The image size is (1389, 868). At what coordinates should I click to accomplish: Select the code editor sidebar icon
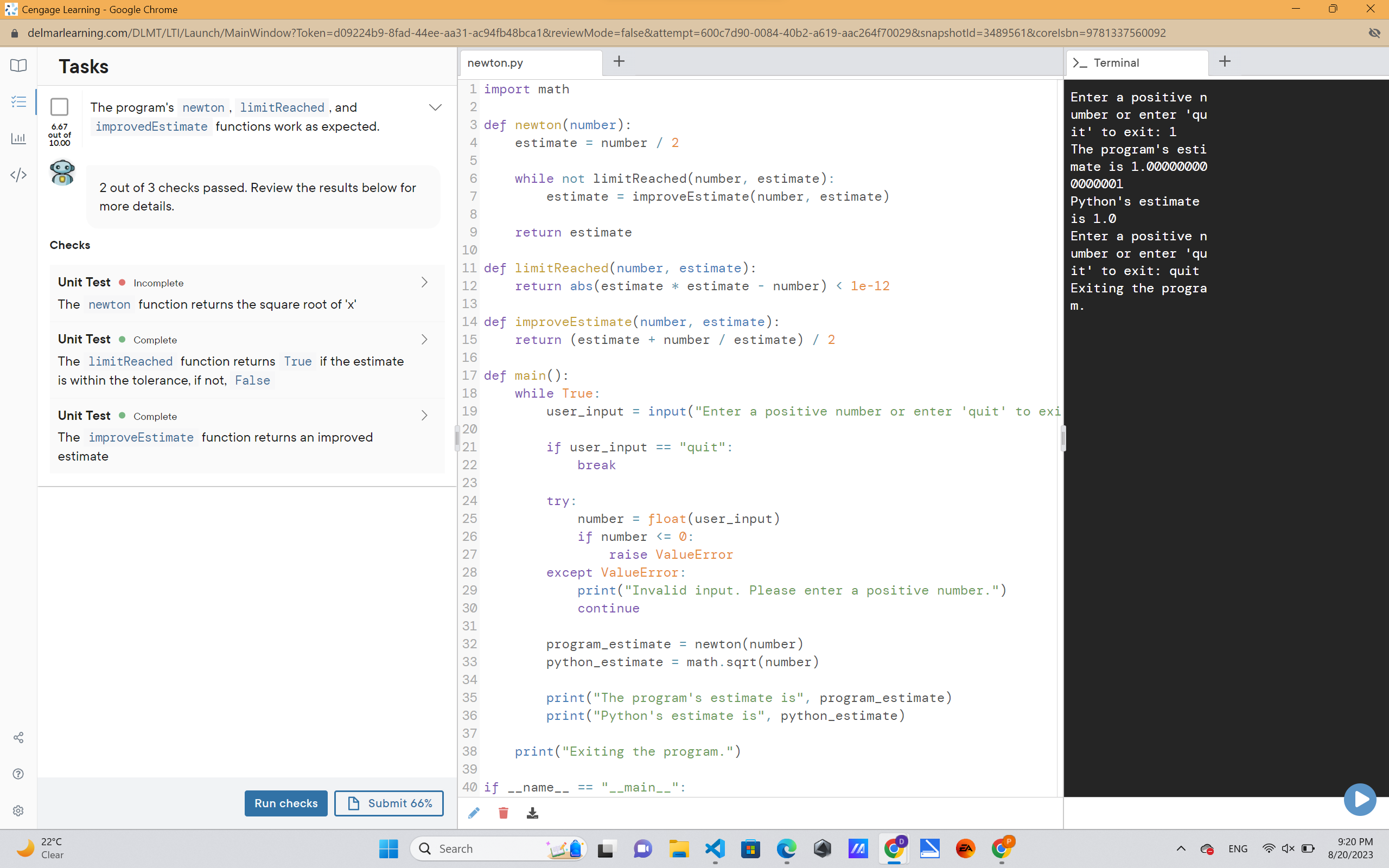18,176
